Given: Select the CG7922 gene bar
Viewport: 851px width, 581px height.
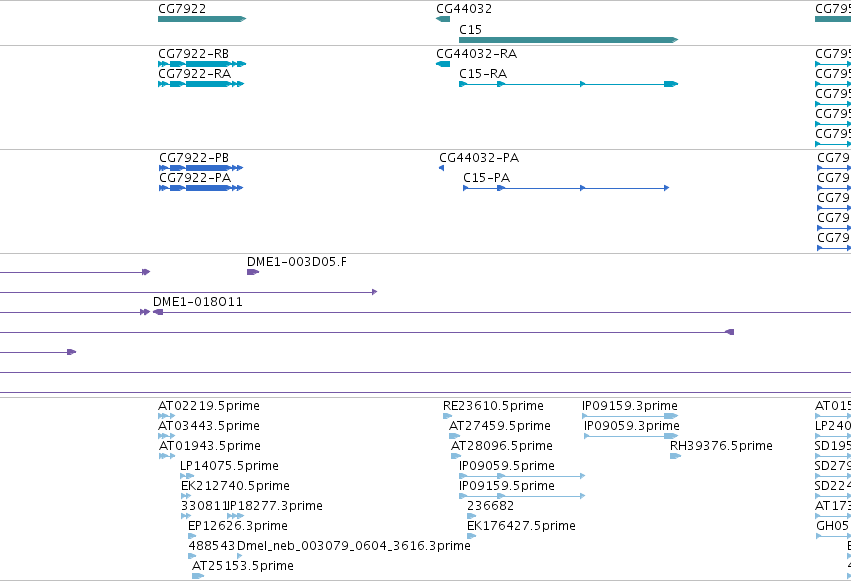Looking at the screenshot, I should click(202, 19).
